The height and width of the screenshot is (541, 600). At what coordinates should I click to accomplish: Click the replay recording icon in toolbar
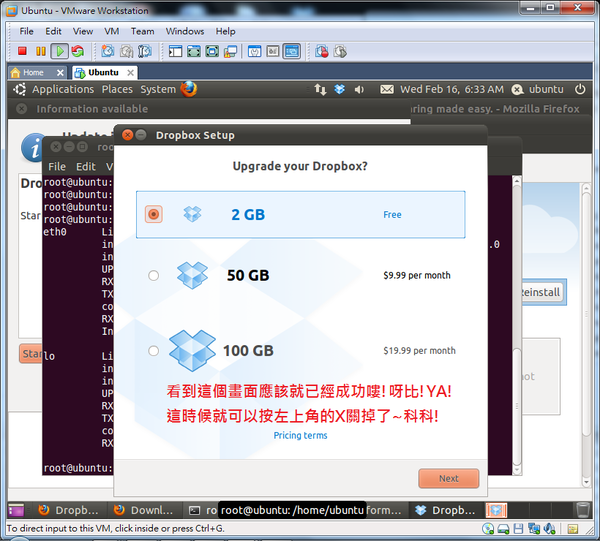[340, 51]
